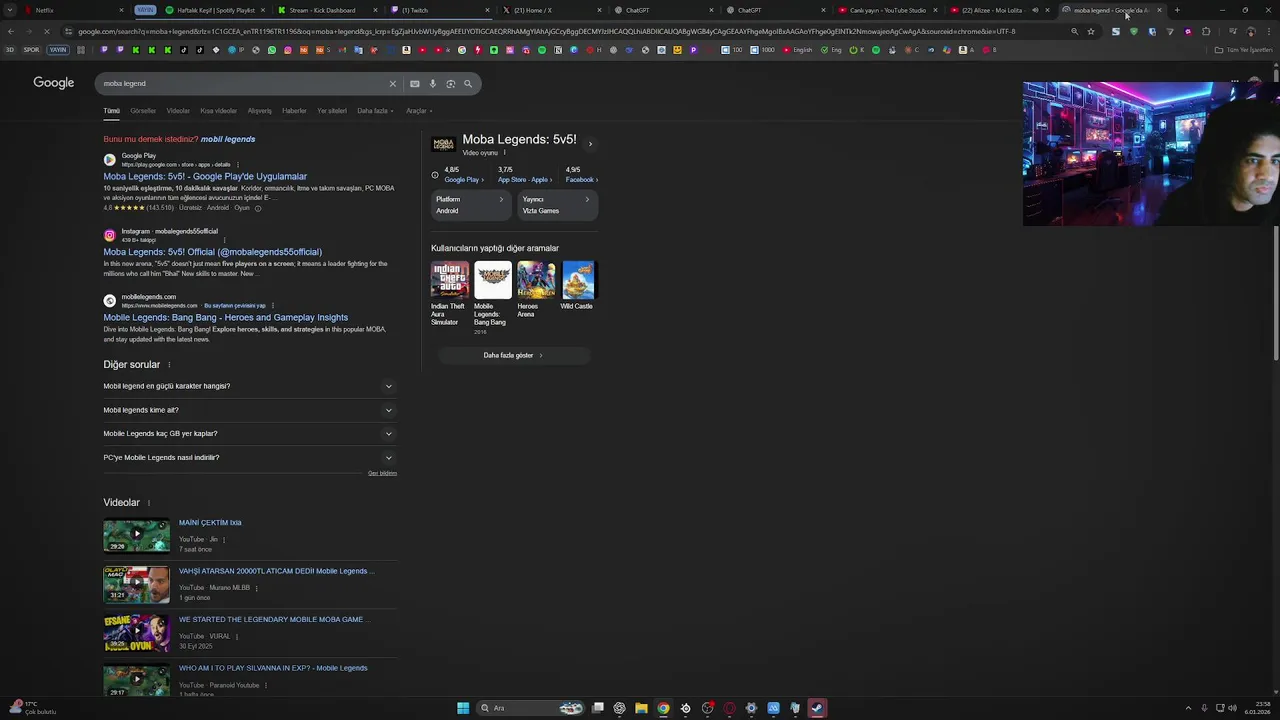The image size is (1280, 720).
Task: Open the options menu beside Diğer sorular
Action: coord(169,365)
